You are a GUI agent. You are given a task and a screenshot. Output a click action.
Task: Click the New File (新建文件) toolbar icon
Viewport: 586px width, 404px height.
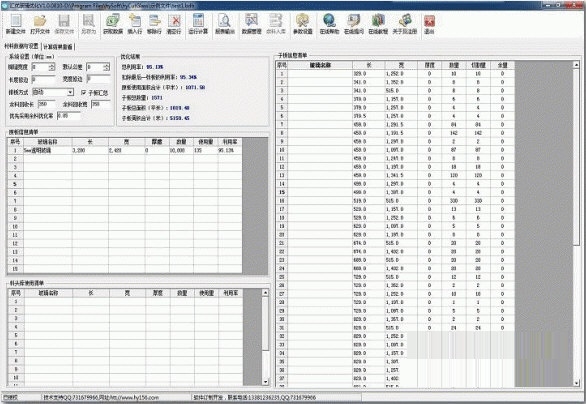(16, 24)
